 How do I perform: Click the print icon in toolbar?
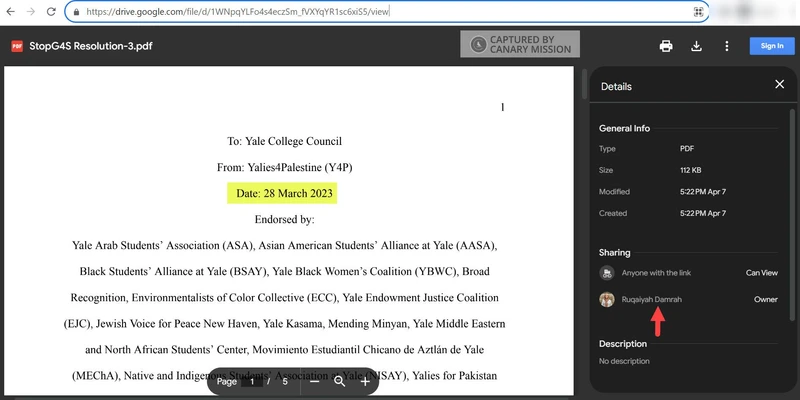point(666,46)
